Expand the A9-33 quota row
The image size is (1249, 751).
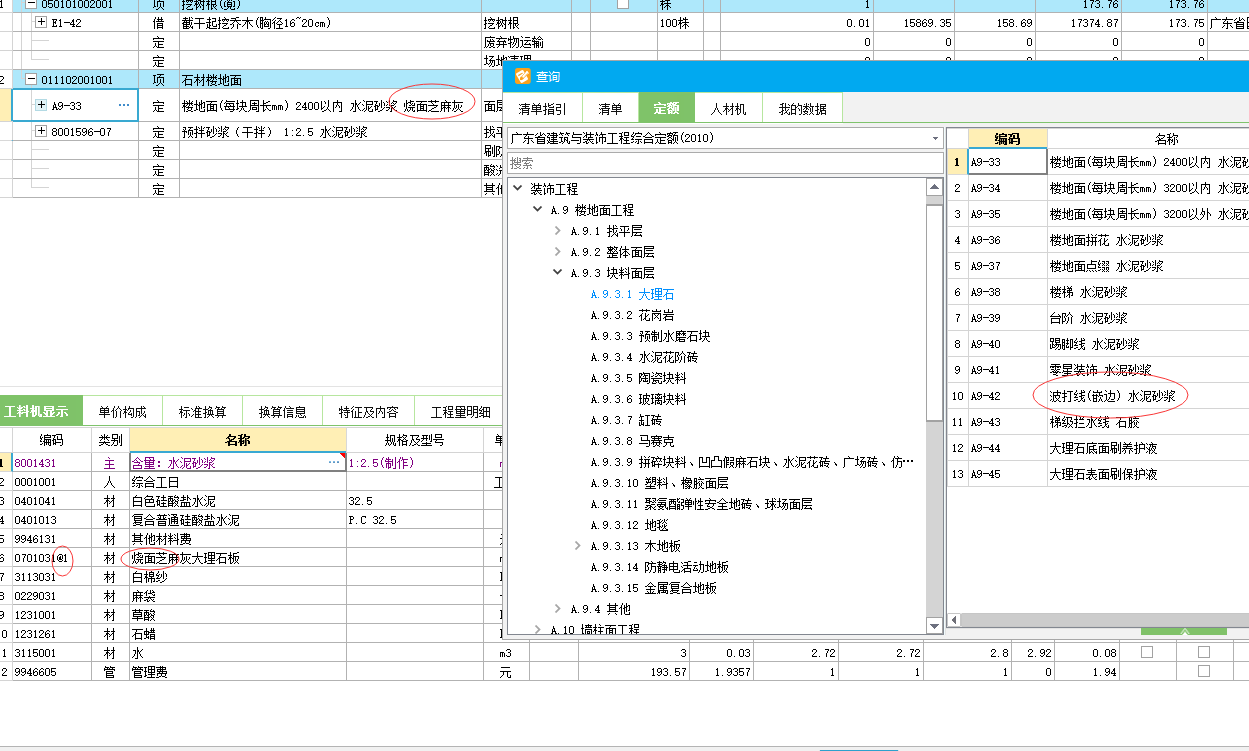point(41,105)
